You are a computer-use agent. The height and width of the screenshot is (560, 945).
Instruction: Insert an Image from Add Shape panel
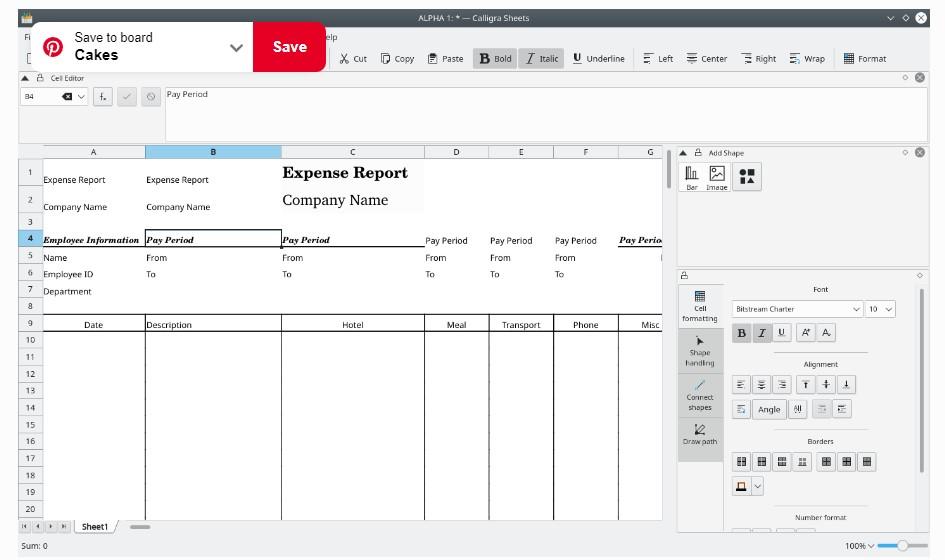[717, 178]
